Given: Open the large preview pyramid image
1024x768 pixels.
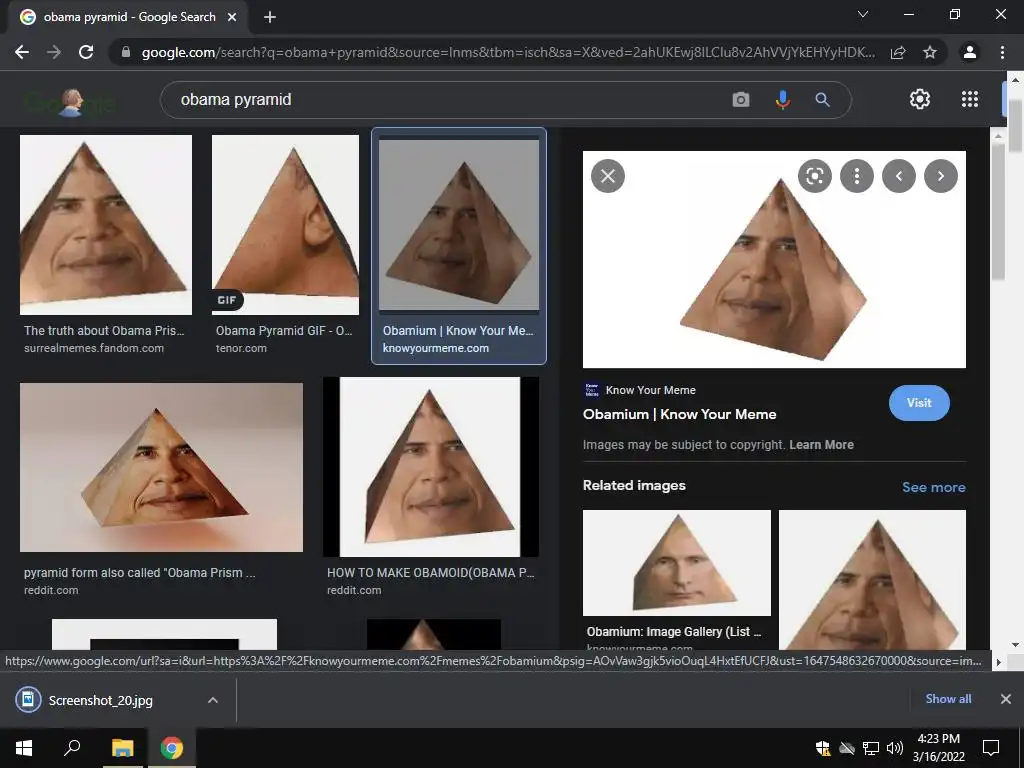Looking at the screenshot, I should [774, 259].
